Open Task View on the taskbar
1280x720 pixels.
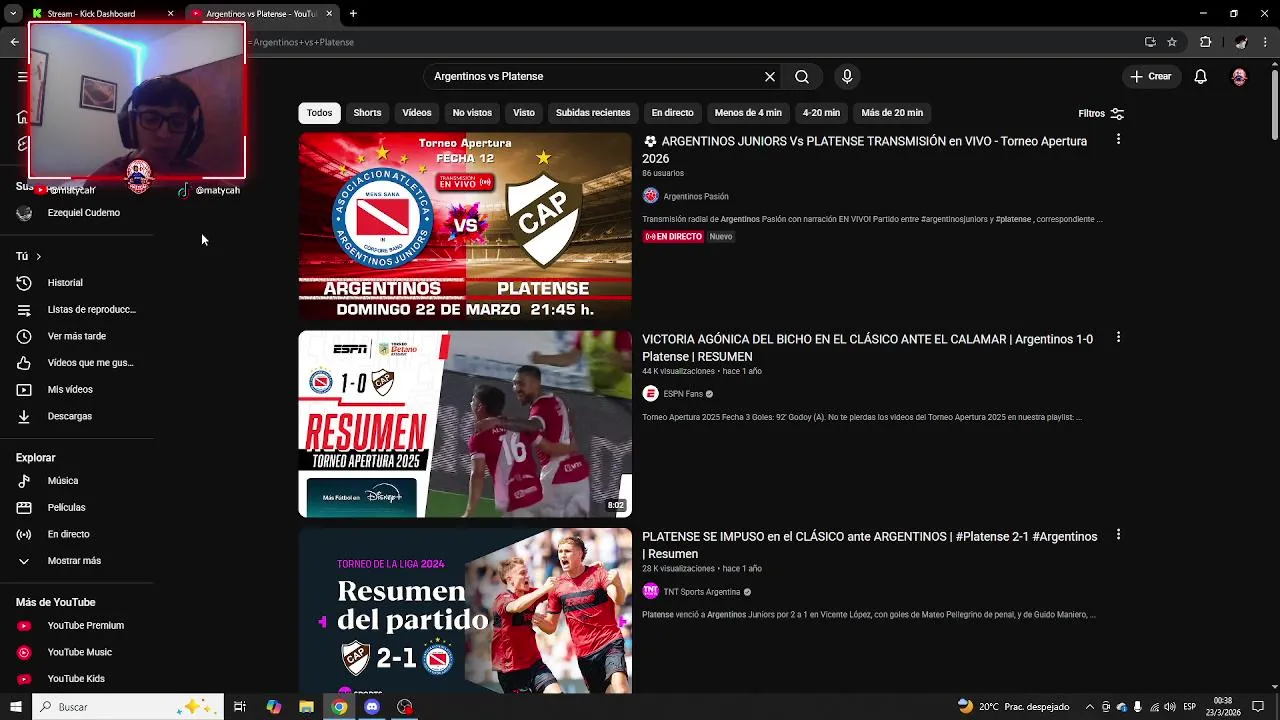(240, 707)
